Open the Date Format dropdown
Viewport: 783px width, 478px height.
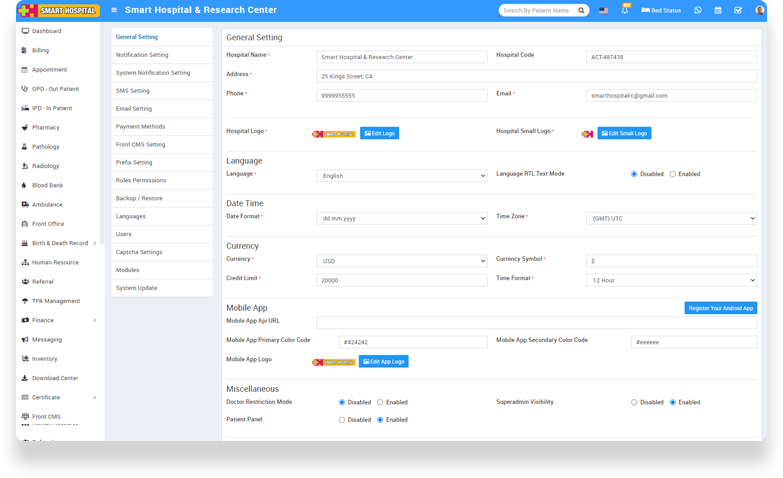[x=401, y=218]
